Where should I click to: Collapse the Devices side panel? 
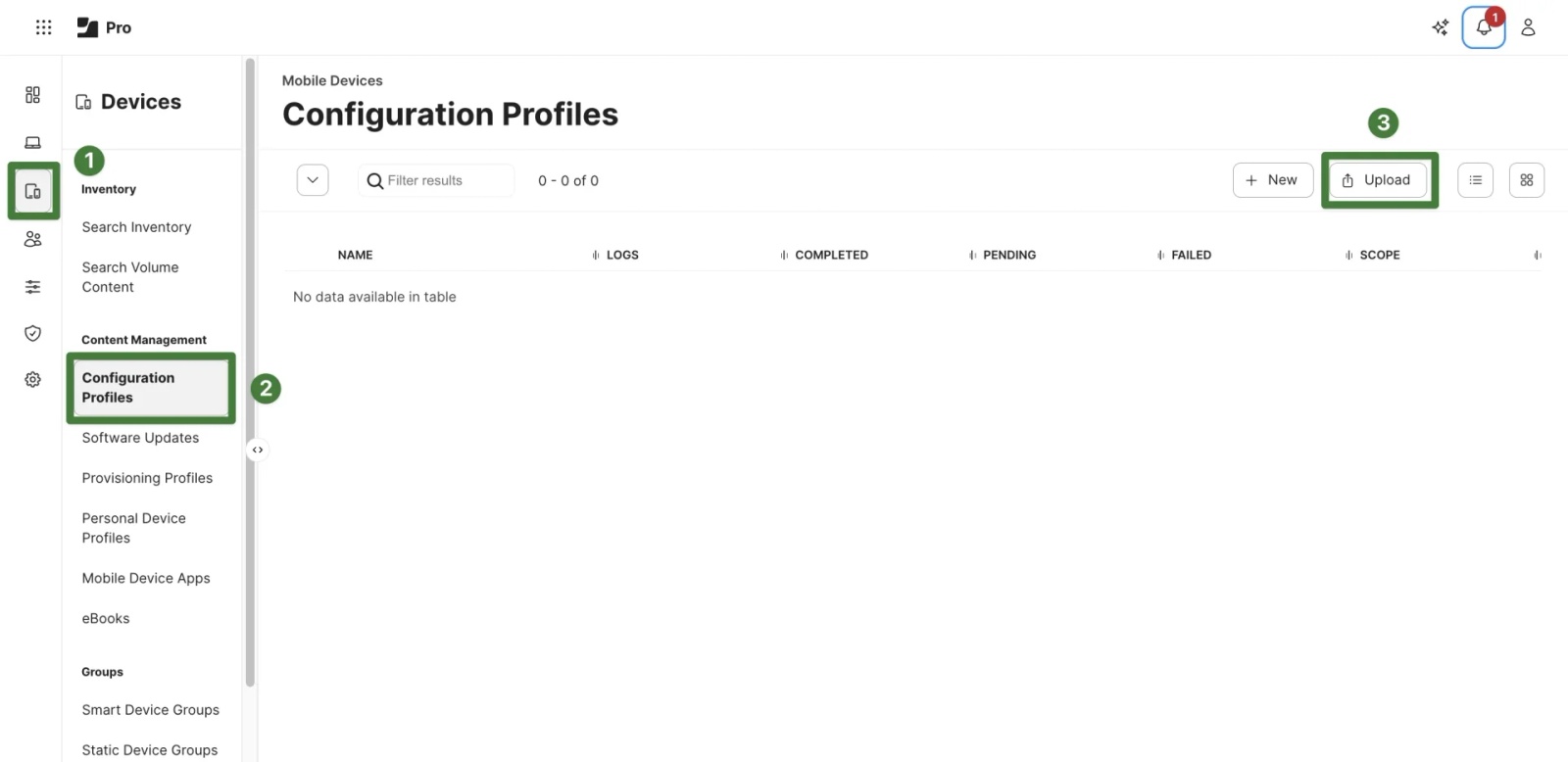click(x=257, y=449)
